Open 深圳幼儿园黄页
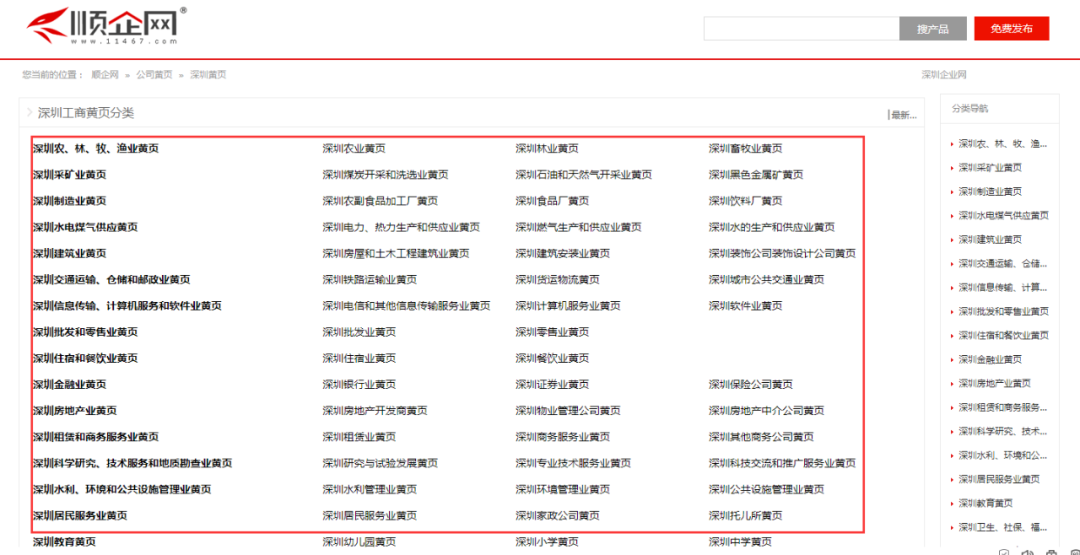Viewport: 1080px width, 555px height. point(359,542)
